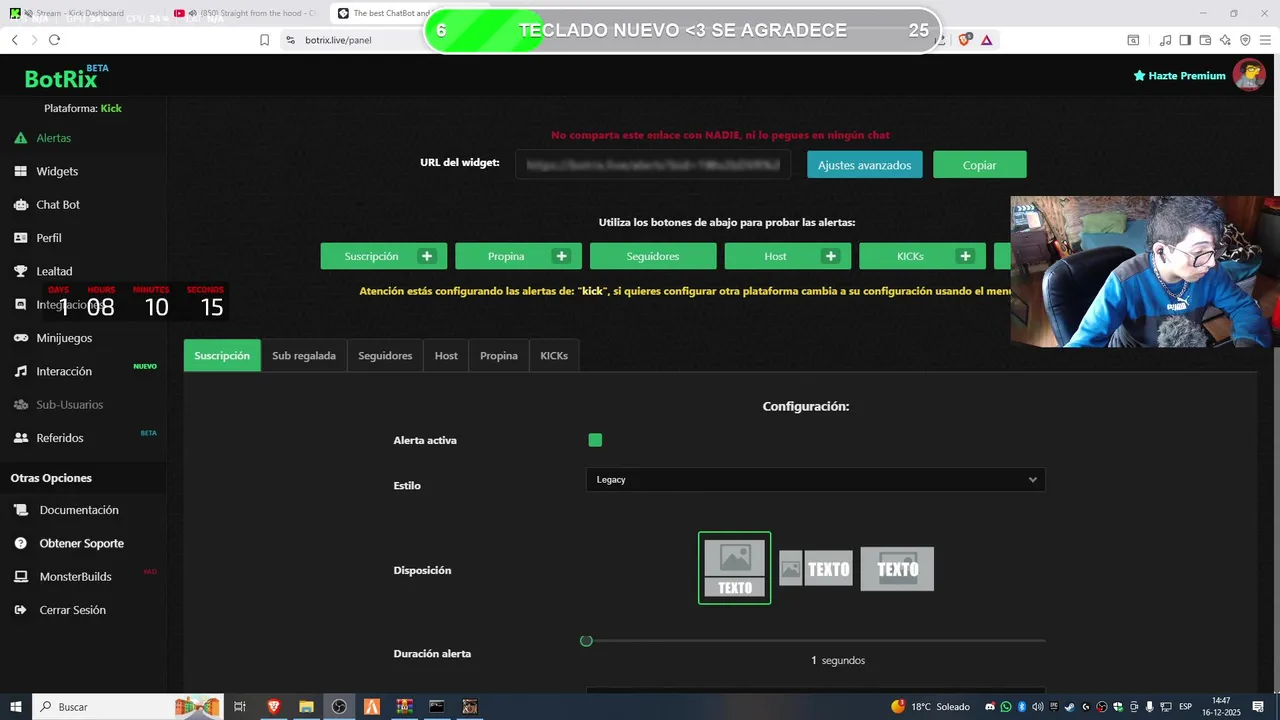Select the image-beside-text Disposición layout

tap(815, 568)
